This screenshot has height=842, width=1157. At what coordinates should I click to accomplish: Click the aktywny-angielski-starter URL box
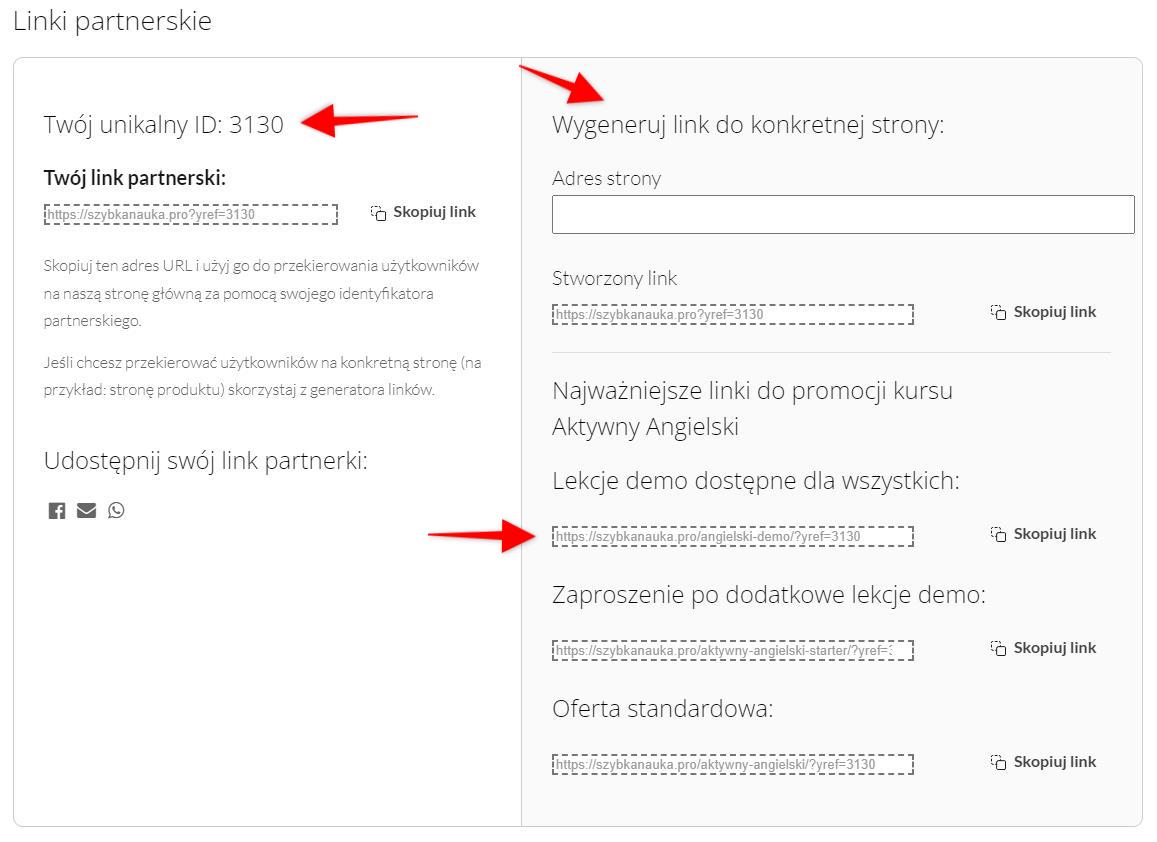[x=732, y=650]
